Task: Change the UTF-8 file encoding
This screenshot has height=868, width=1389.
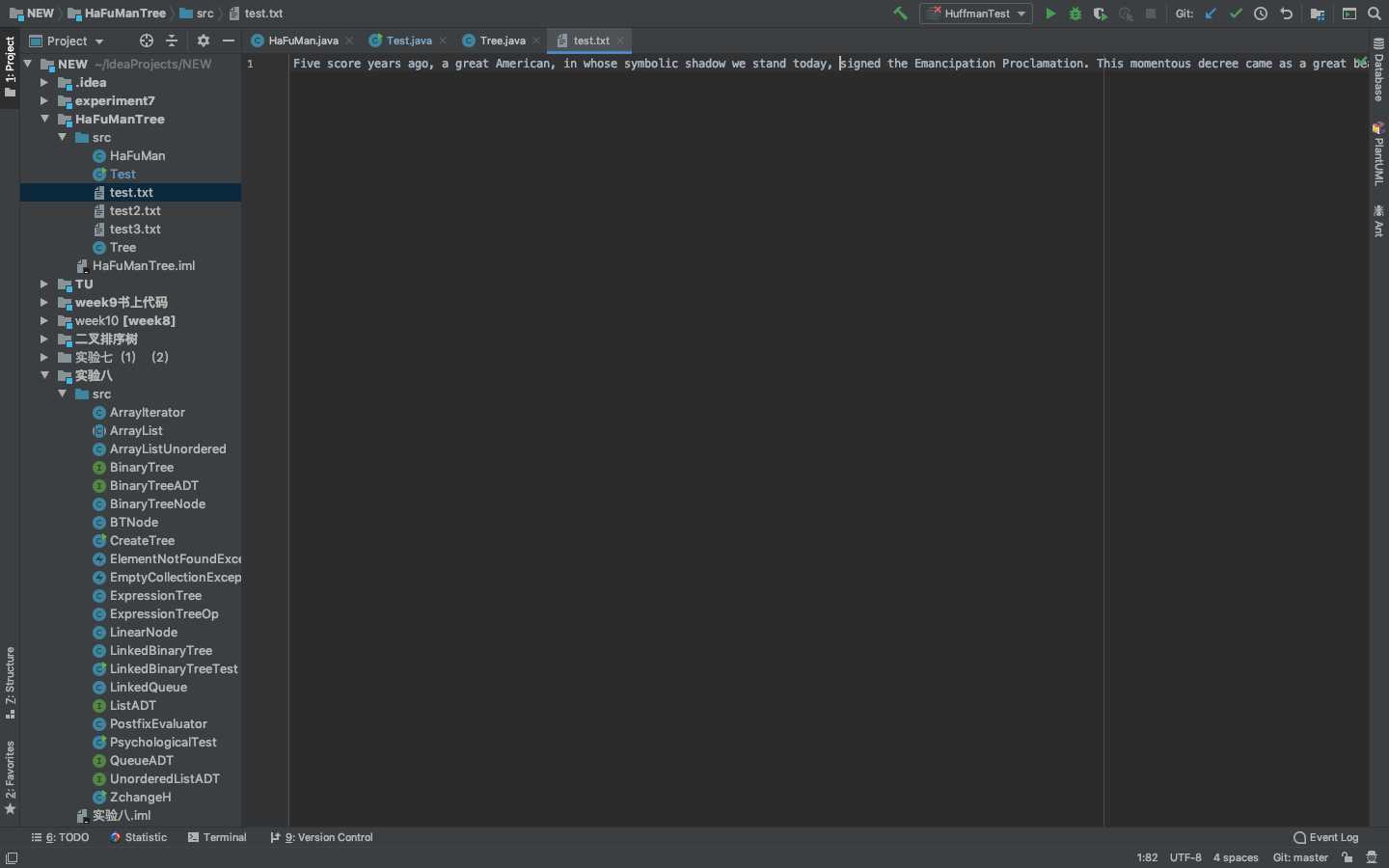Action: (1185, 858)
